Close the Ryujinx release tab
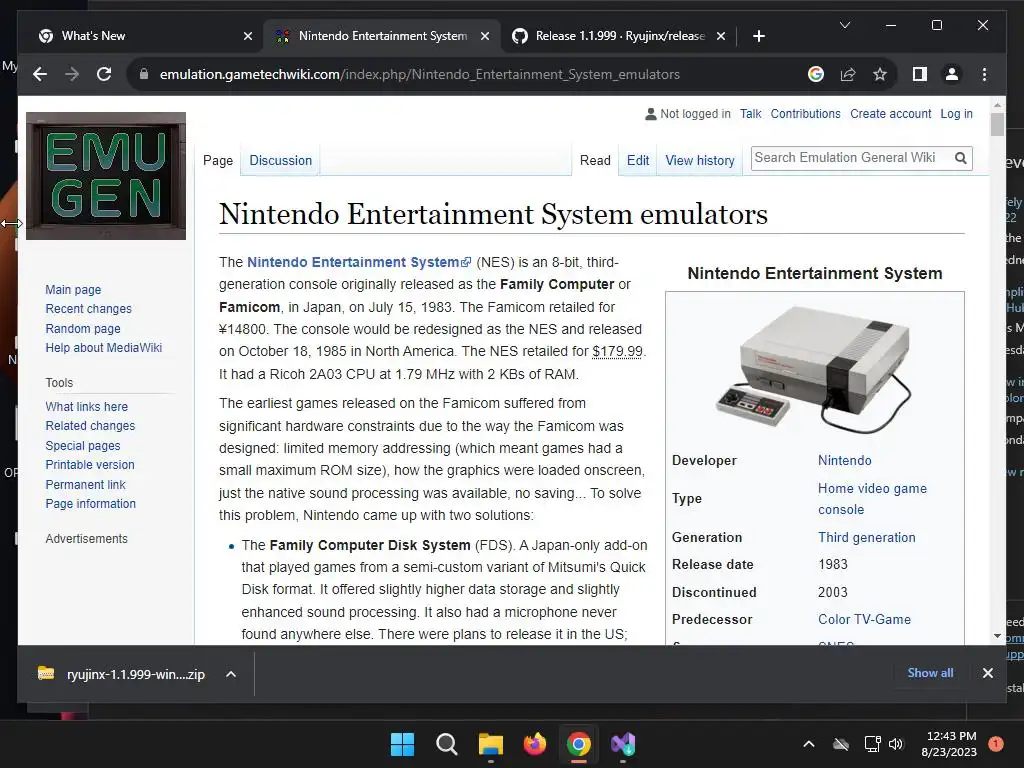Image resolution: width=1024 pixels, height=768 pixels. coord(720,36)
